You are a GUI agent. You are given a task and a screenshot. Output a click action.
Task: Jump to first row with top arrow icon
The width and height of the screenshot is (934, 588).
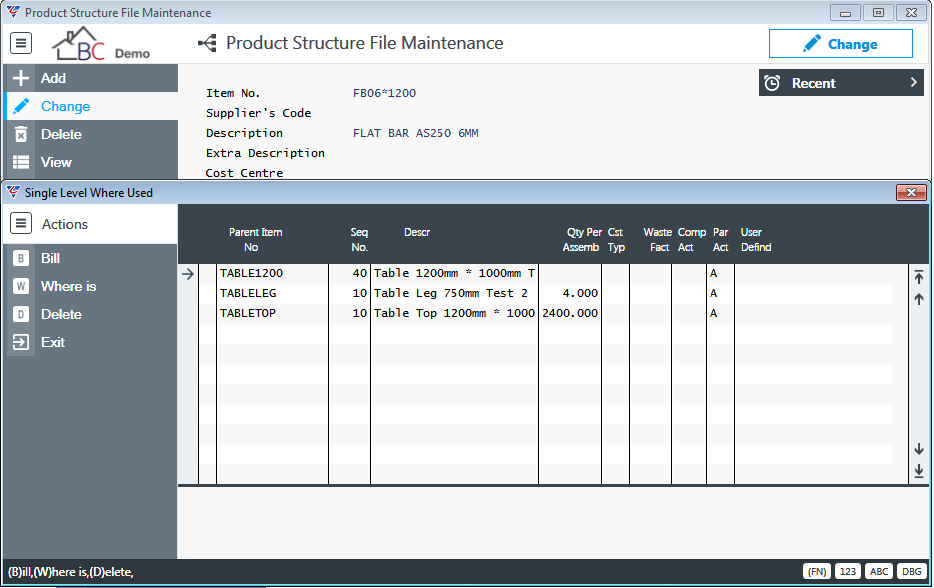click(919, 276)
